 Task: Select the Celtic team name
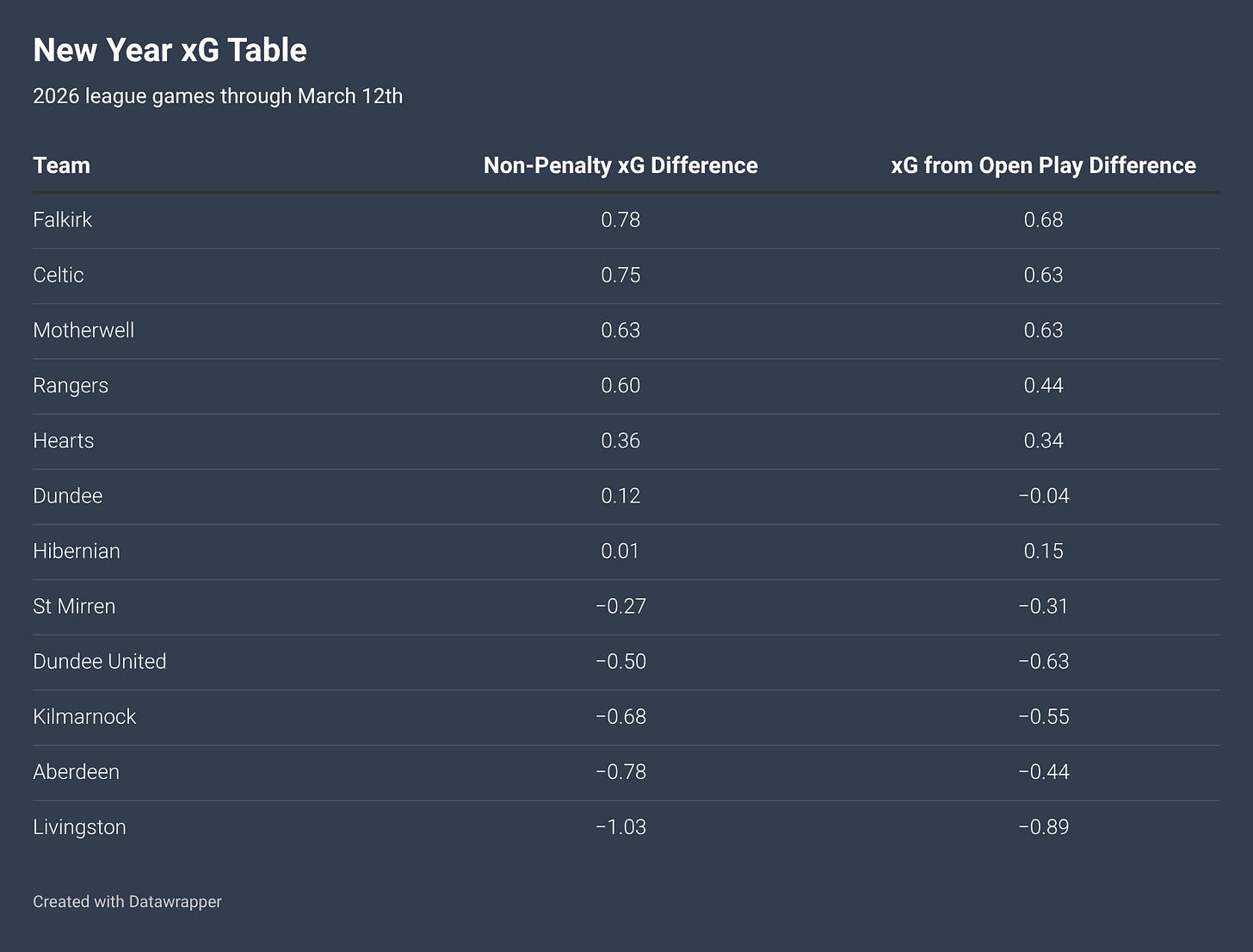(x=59, y=275)
